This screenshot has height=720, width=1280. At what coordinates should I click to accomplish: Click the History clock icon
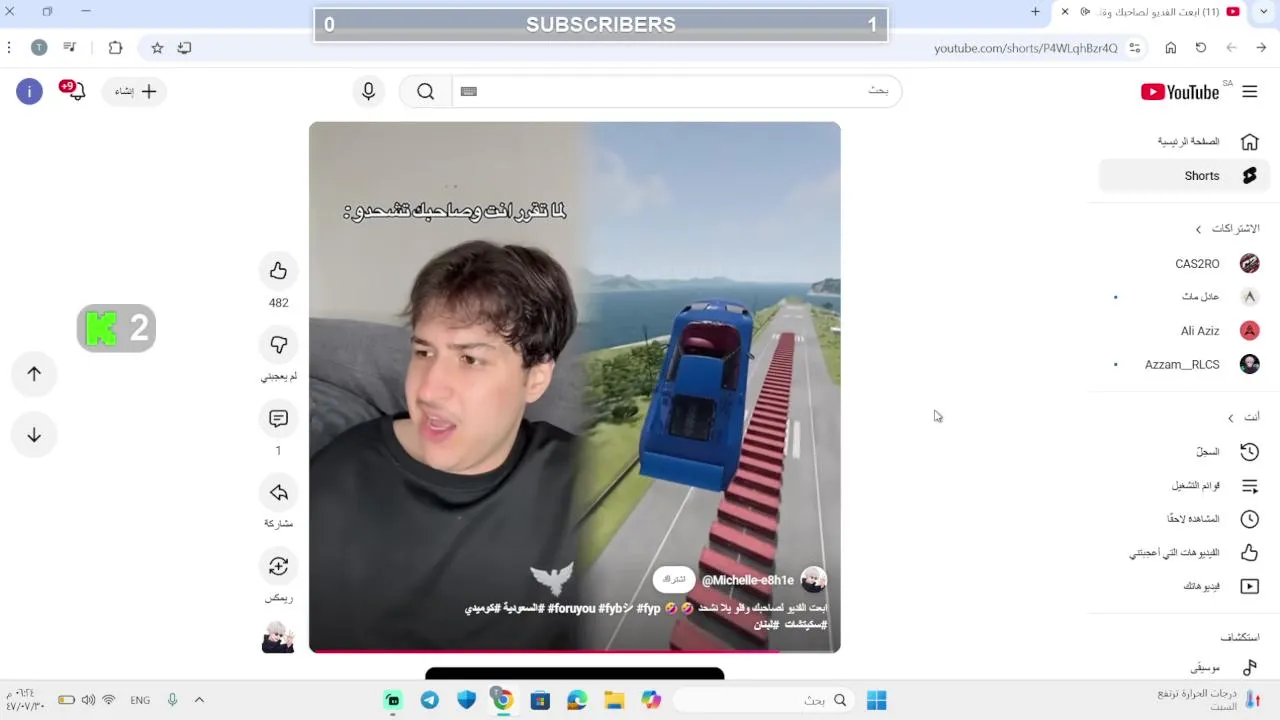point(1249,452)
